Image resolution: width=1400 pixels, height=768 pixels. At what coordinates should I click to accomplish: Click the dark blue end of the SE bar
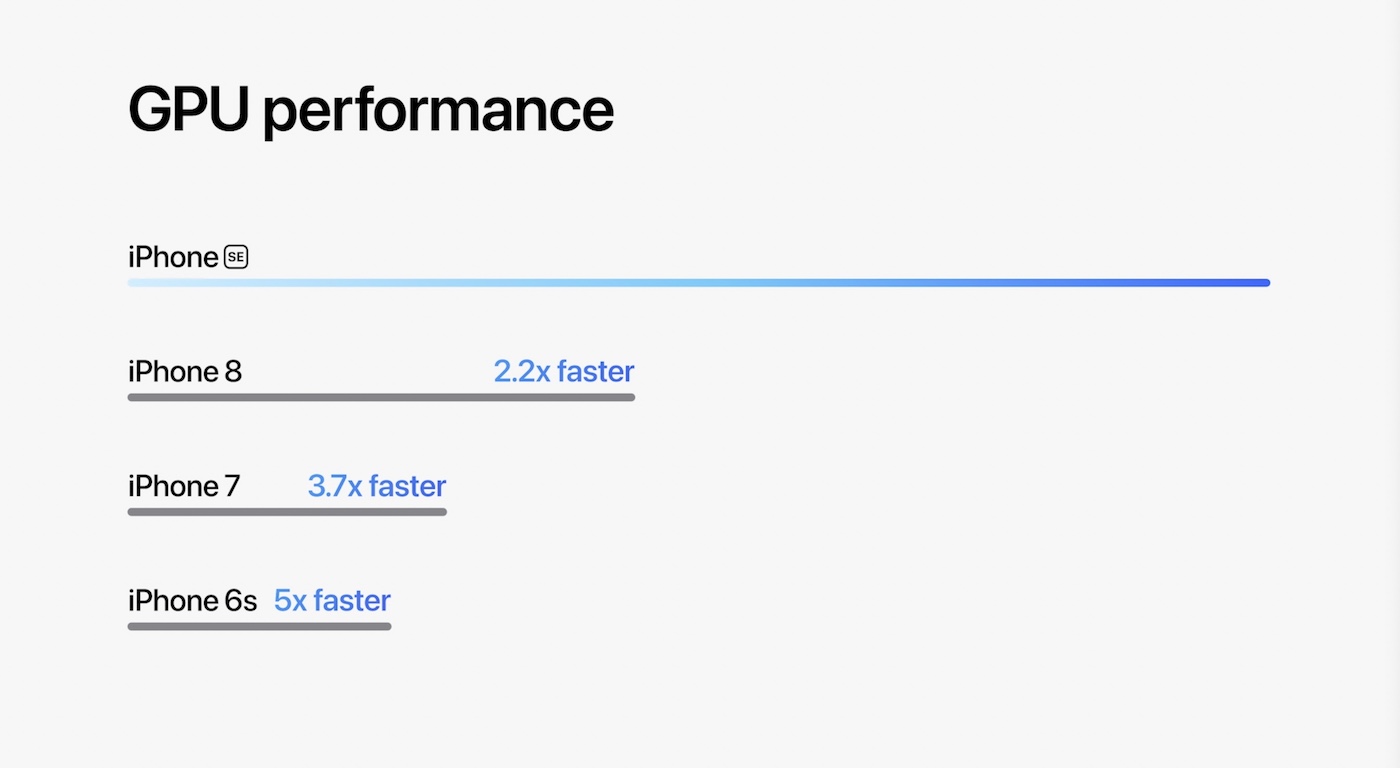(x=1262, y=283)
